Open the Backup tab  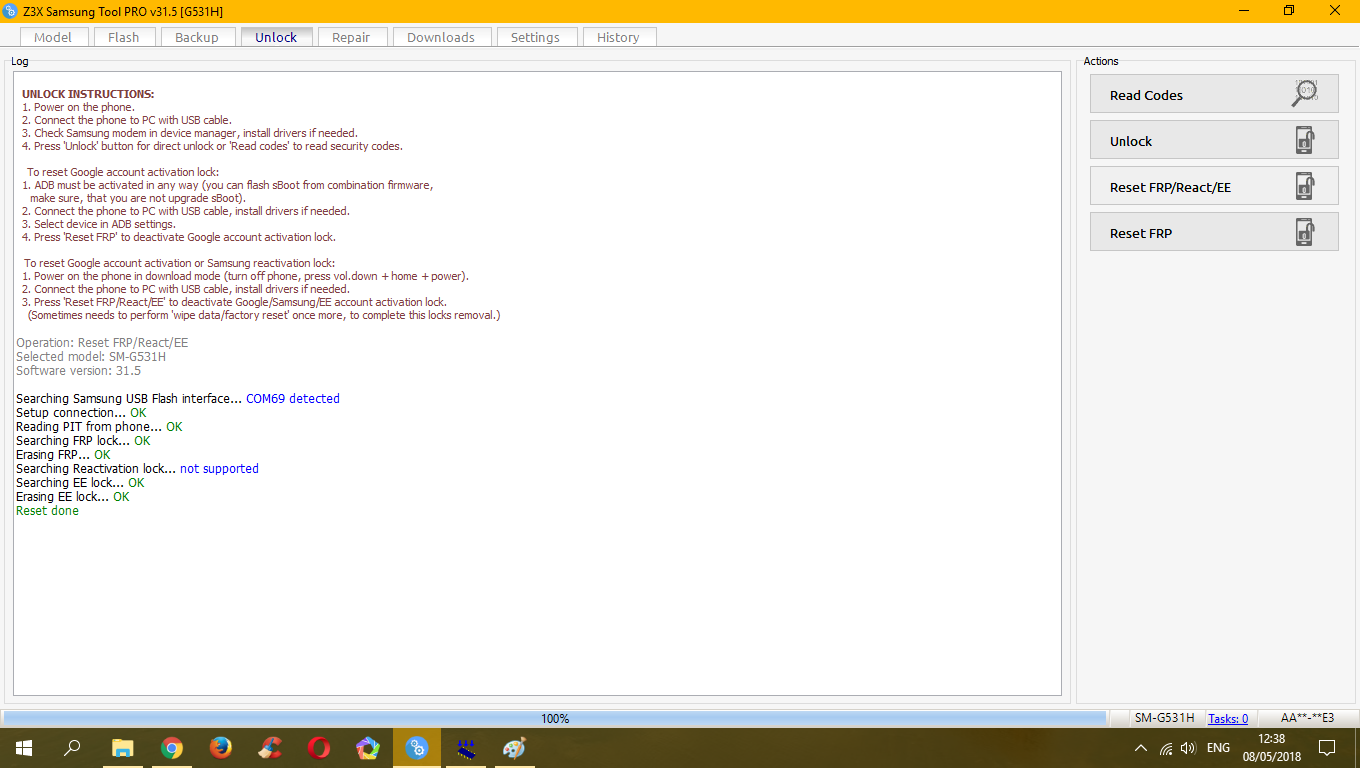tap(197, 37)
